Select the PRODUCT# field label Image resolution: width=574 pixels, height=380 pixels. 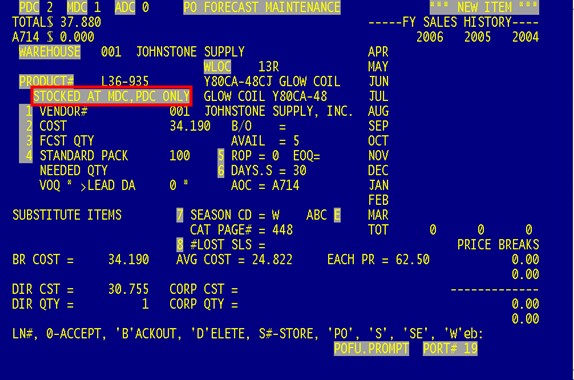[x=46, y=81]
